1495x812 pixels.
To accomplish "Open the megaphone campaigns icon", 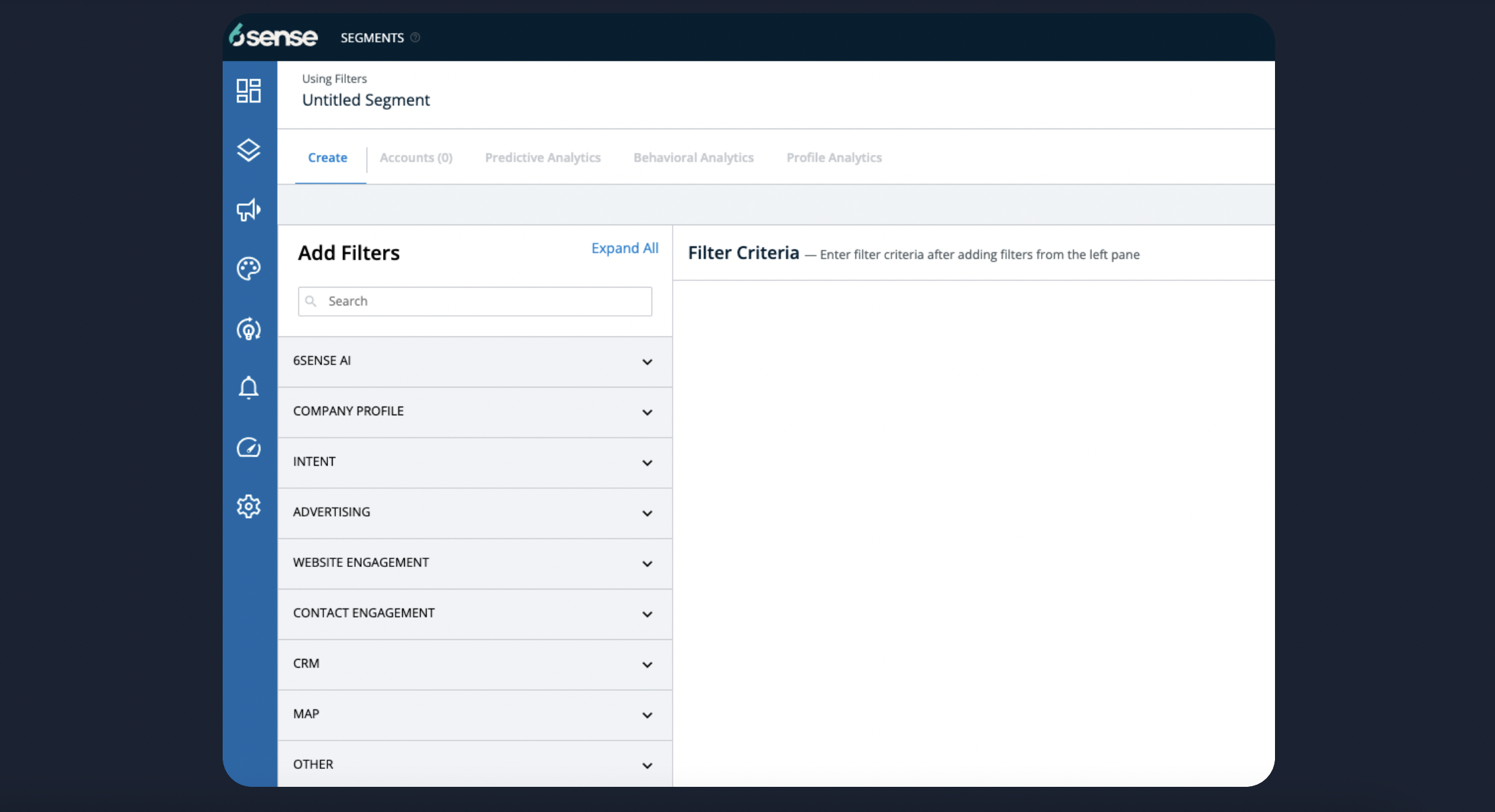I will point(249,210).
